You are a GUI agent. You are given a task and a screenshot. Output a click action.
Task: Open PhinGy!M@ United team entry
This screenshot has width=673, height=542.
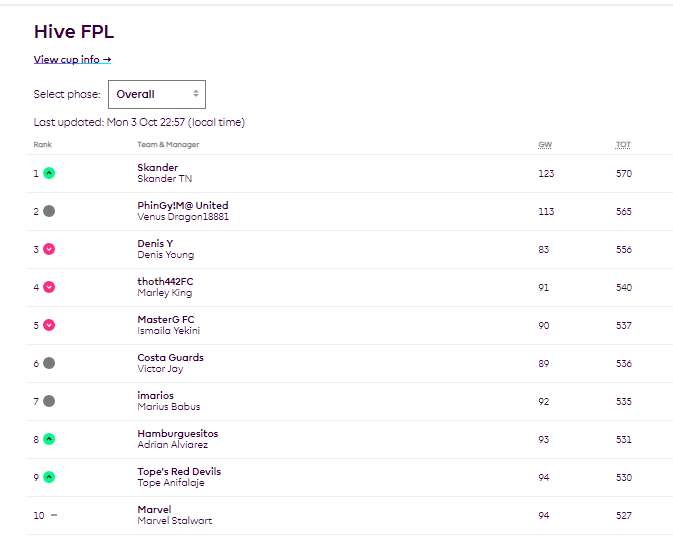182,205
